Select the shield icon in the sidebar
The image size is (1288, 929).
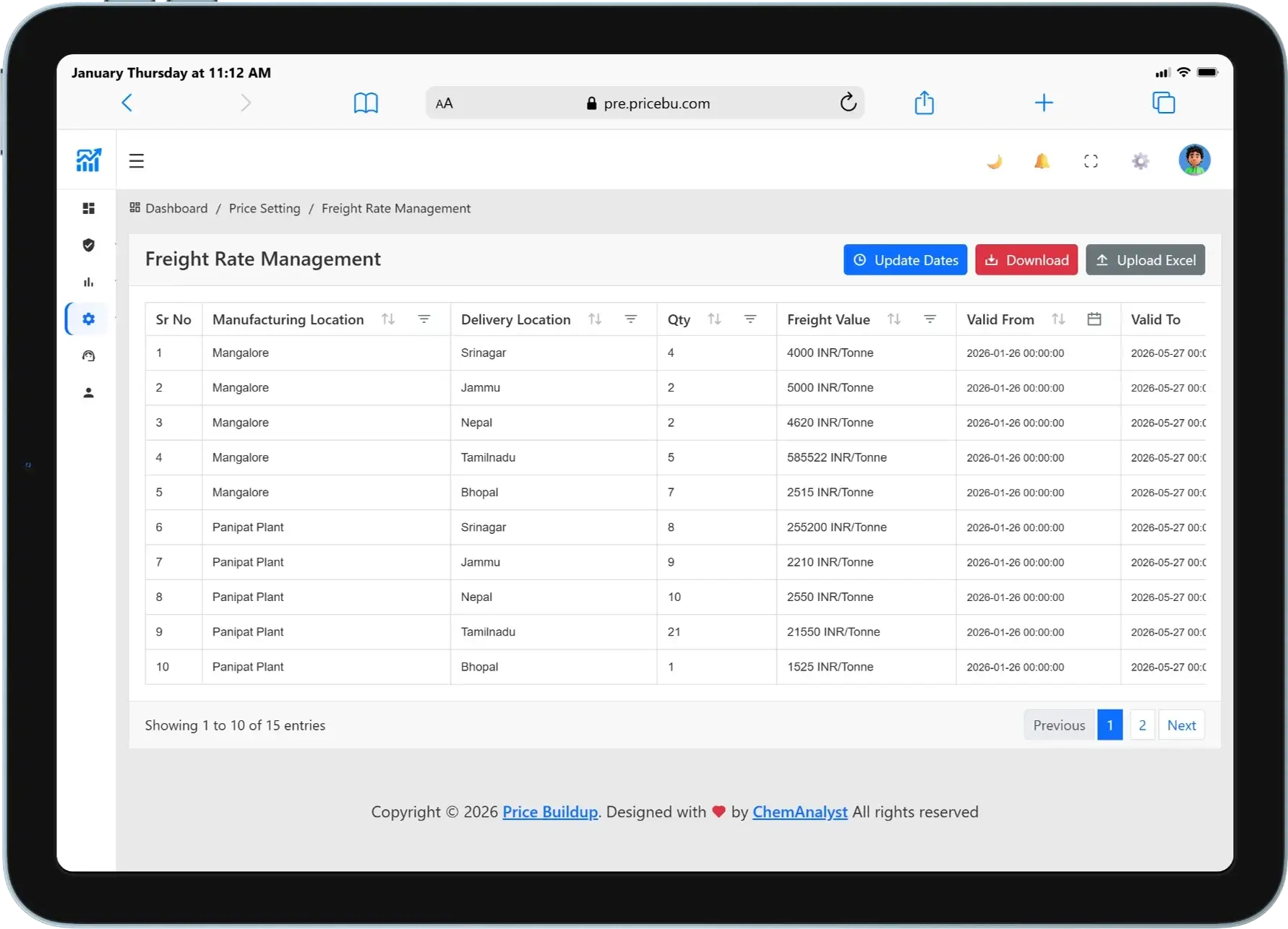(x=89, y=246)
